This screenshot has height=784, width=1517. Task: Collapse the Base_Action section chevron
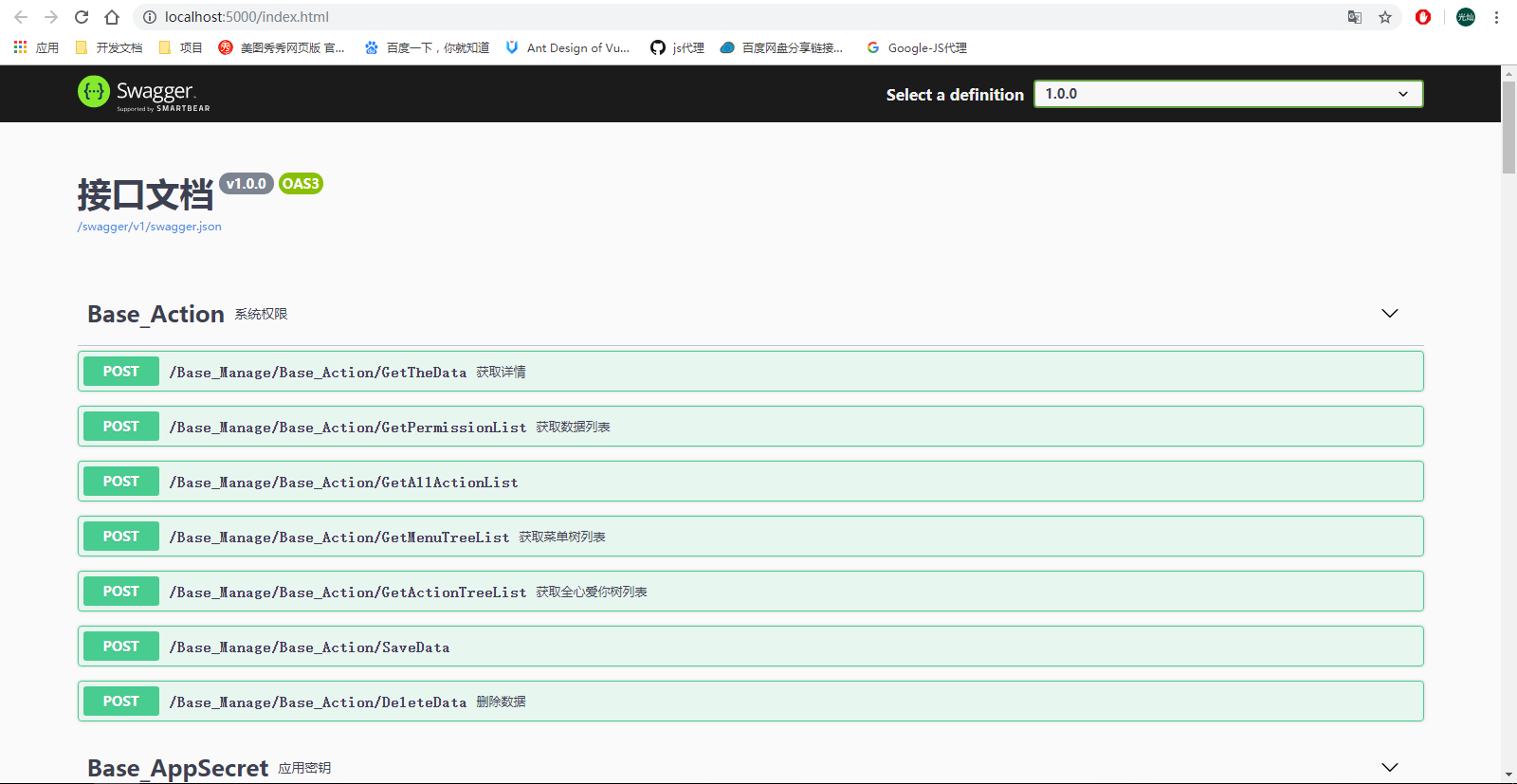[1389, 314]
